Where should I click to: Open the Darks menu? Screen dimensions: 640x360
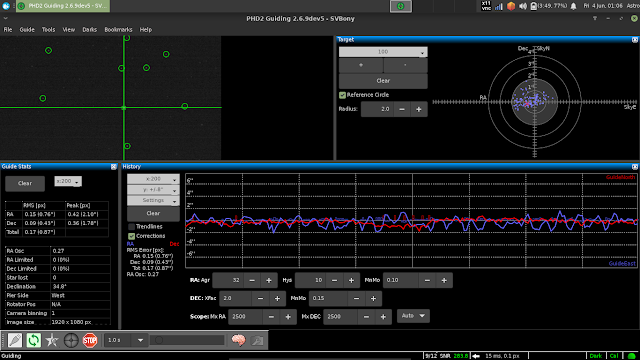click(x=89, y=29)
